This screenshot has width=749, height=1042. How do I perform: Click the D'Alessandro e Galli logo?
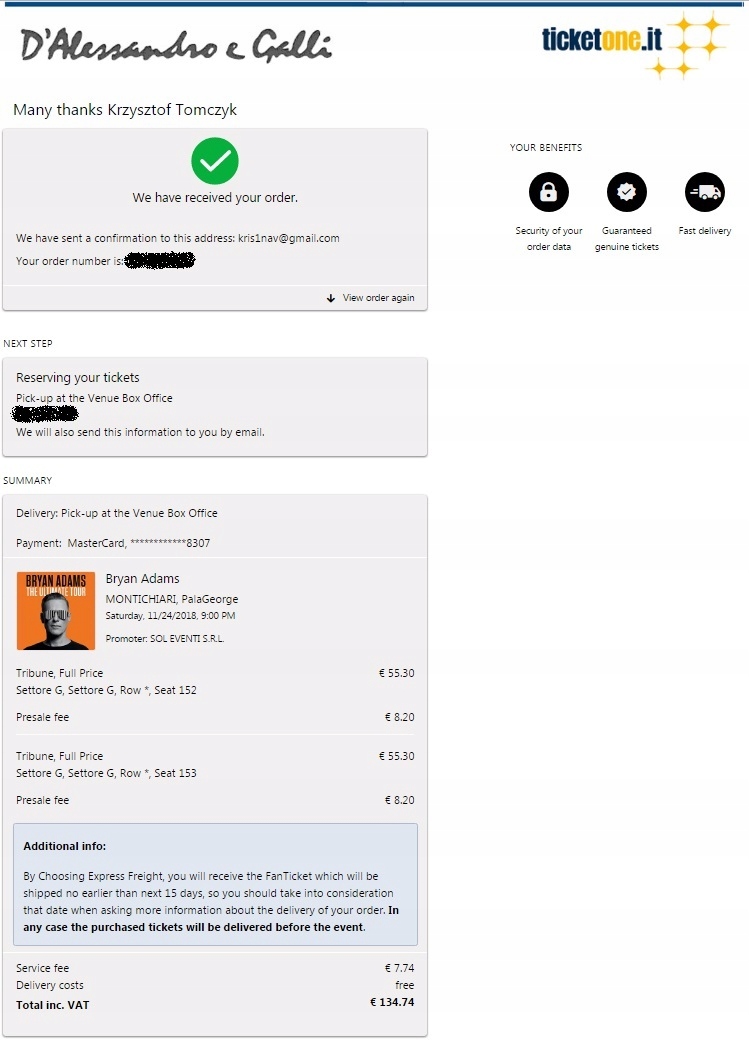click(x=176, y=45)
